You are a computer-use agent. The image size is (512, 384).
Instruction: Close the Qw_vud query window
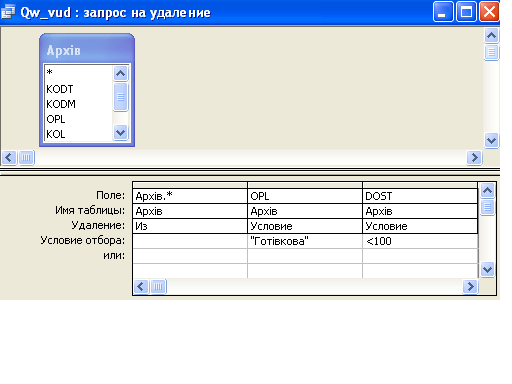point(489,12)
